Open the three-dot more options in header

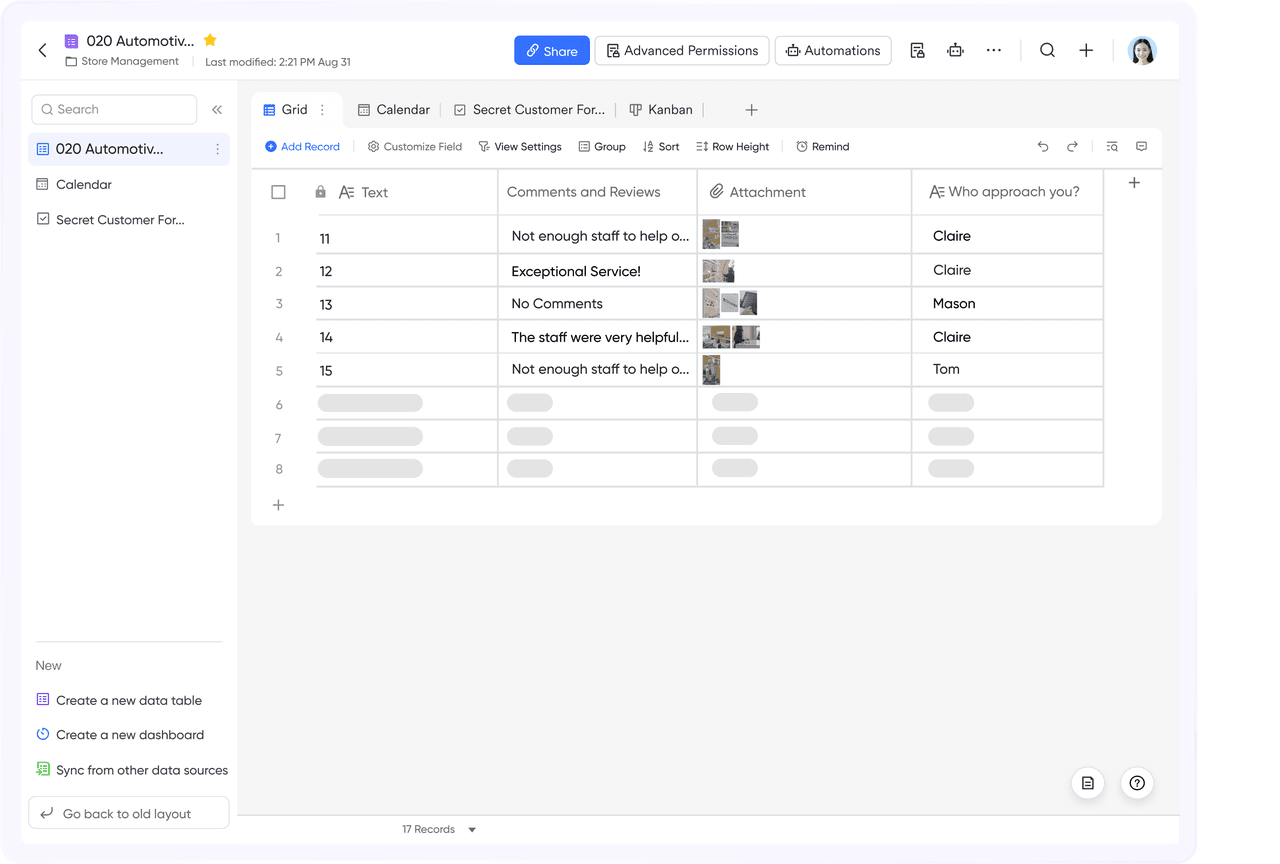click(x=993, y=50)
